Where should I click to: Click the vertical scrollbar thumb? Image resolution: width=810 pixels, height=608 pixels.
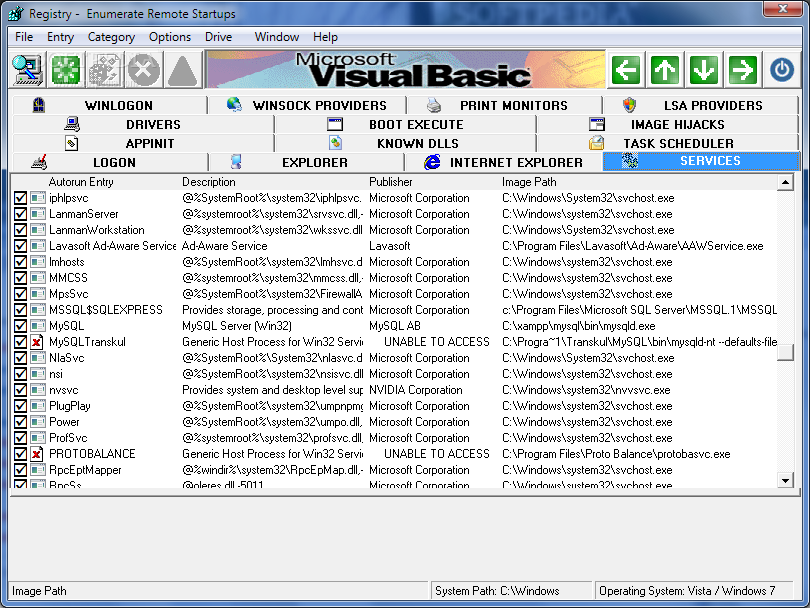click(785, 352)
